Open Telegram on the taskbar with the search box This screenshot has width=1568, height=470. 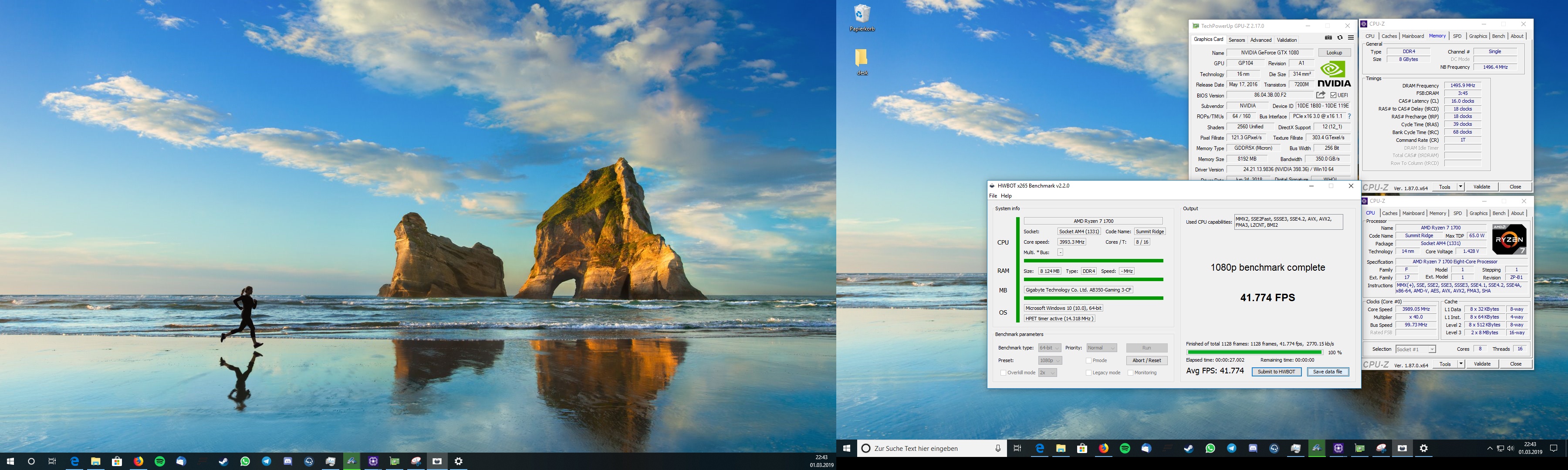tap(1231, 448)
